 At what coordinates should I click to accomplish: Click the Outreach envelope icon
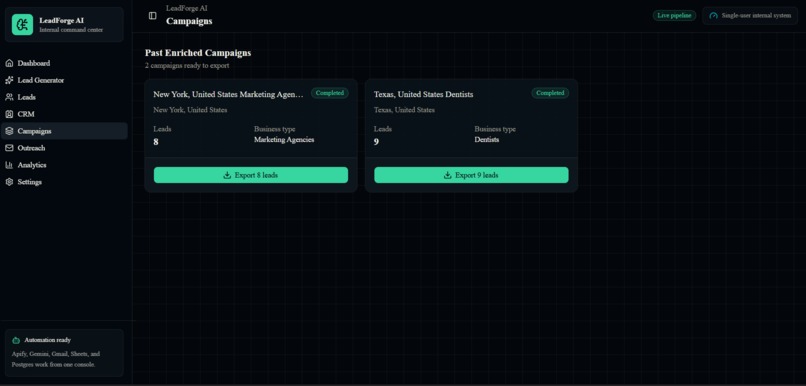tap(9, 148)
